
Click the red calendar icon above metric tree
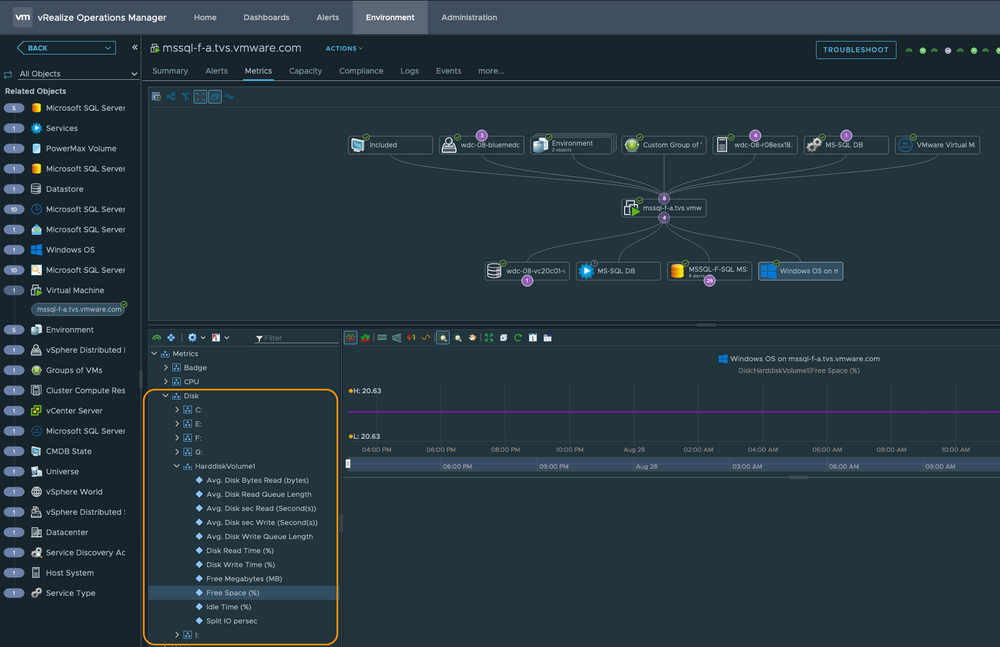216,338
